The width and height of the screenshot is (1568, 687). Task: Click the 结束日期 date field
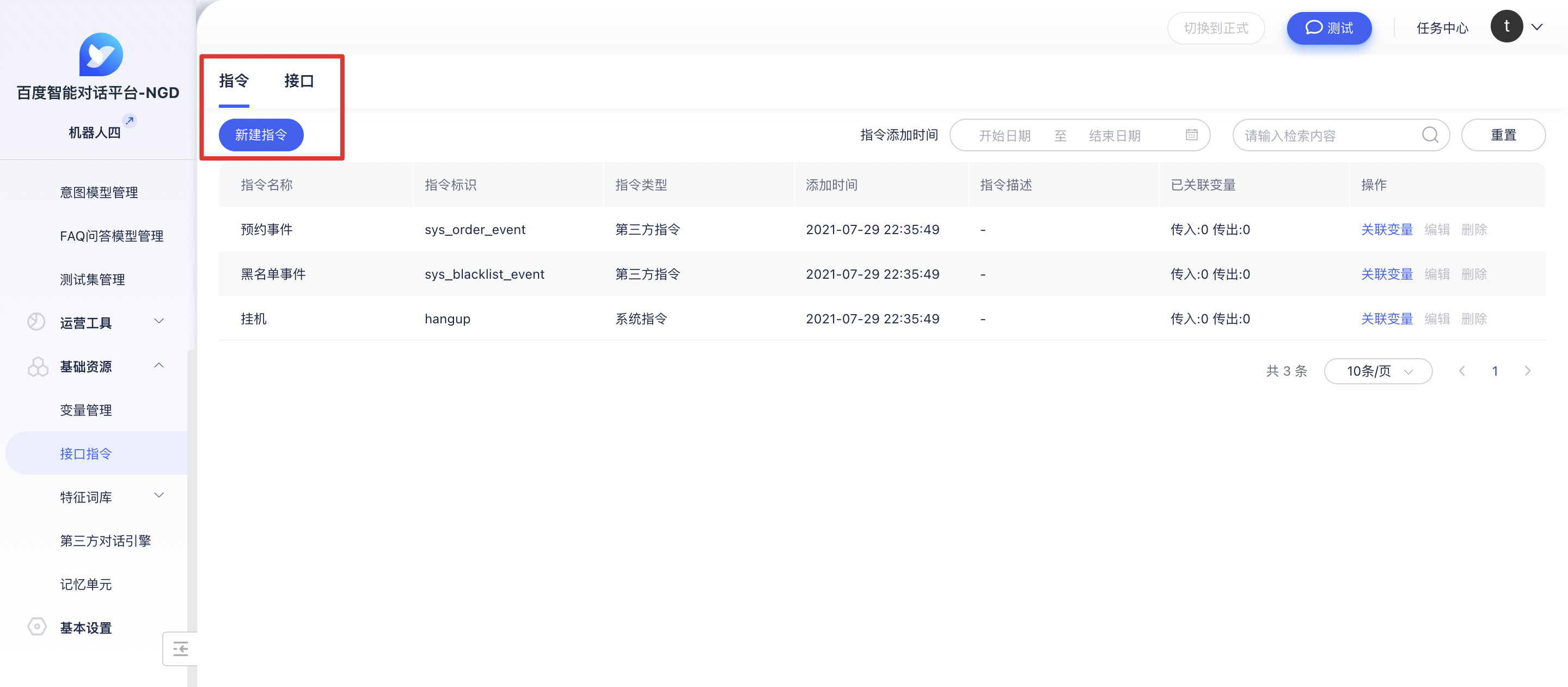1114,136
